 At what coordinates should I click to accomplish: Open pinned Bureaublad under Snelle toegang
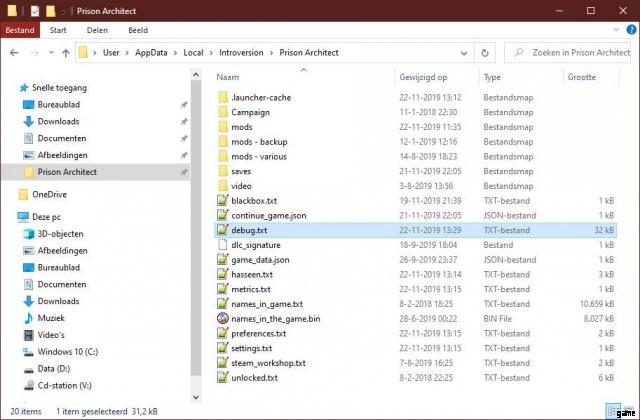58,104
